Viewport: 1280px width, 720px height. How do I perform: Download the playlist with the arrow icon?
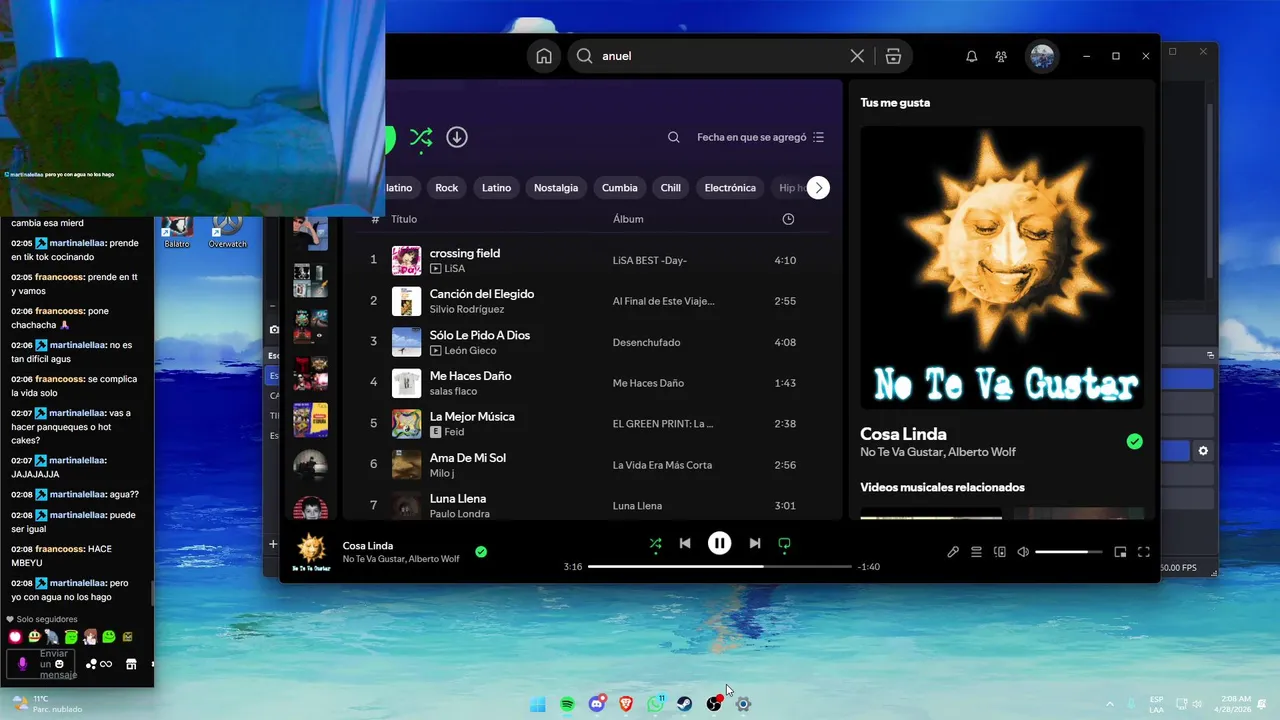[457, 137]
